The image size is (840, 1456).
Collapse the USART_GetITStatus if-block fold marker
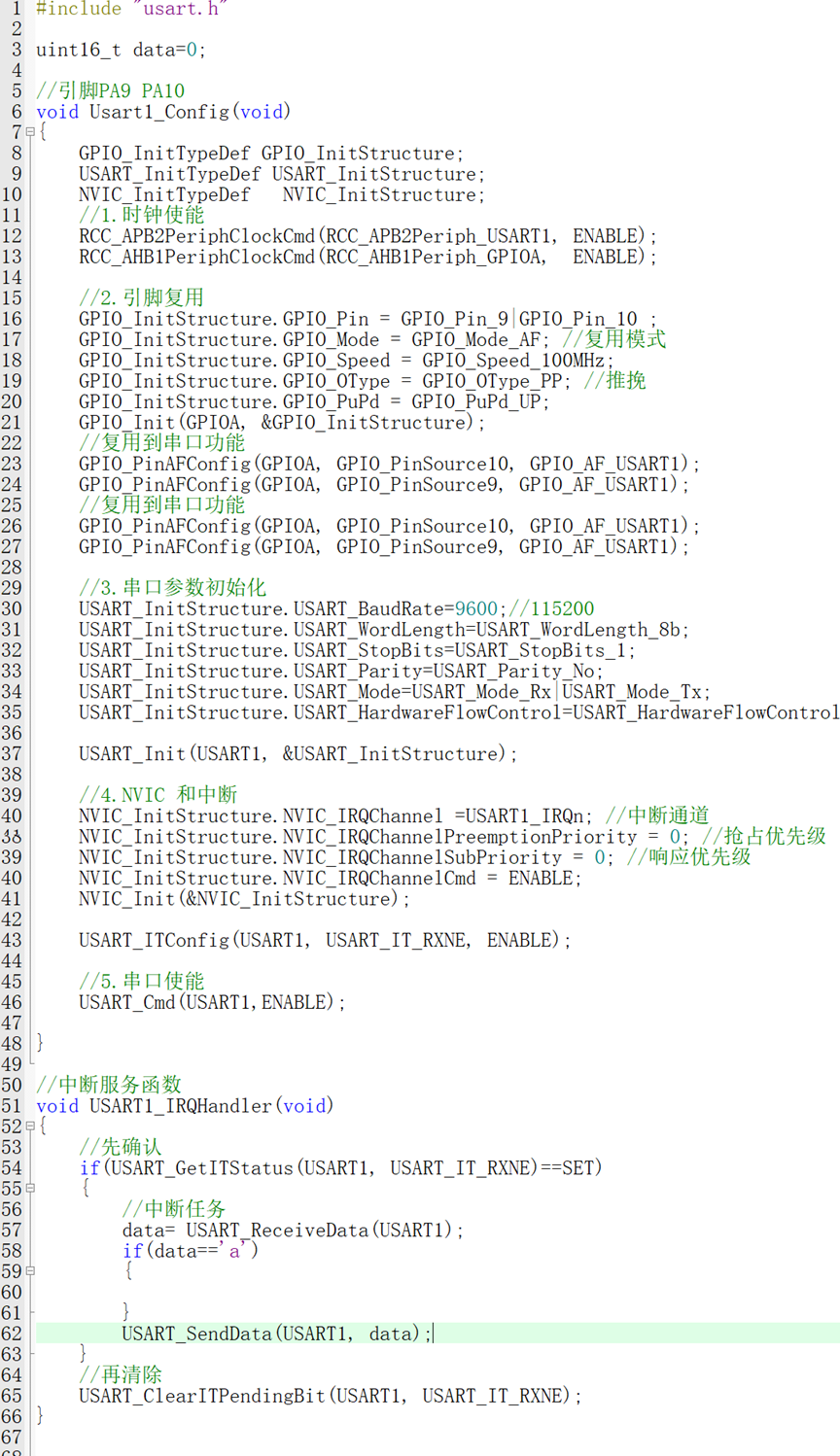(x=30, y=1188)
